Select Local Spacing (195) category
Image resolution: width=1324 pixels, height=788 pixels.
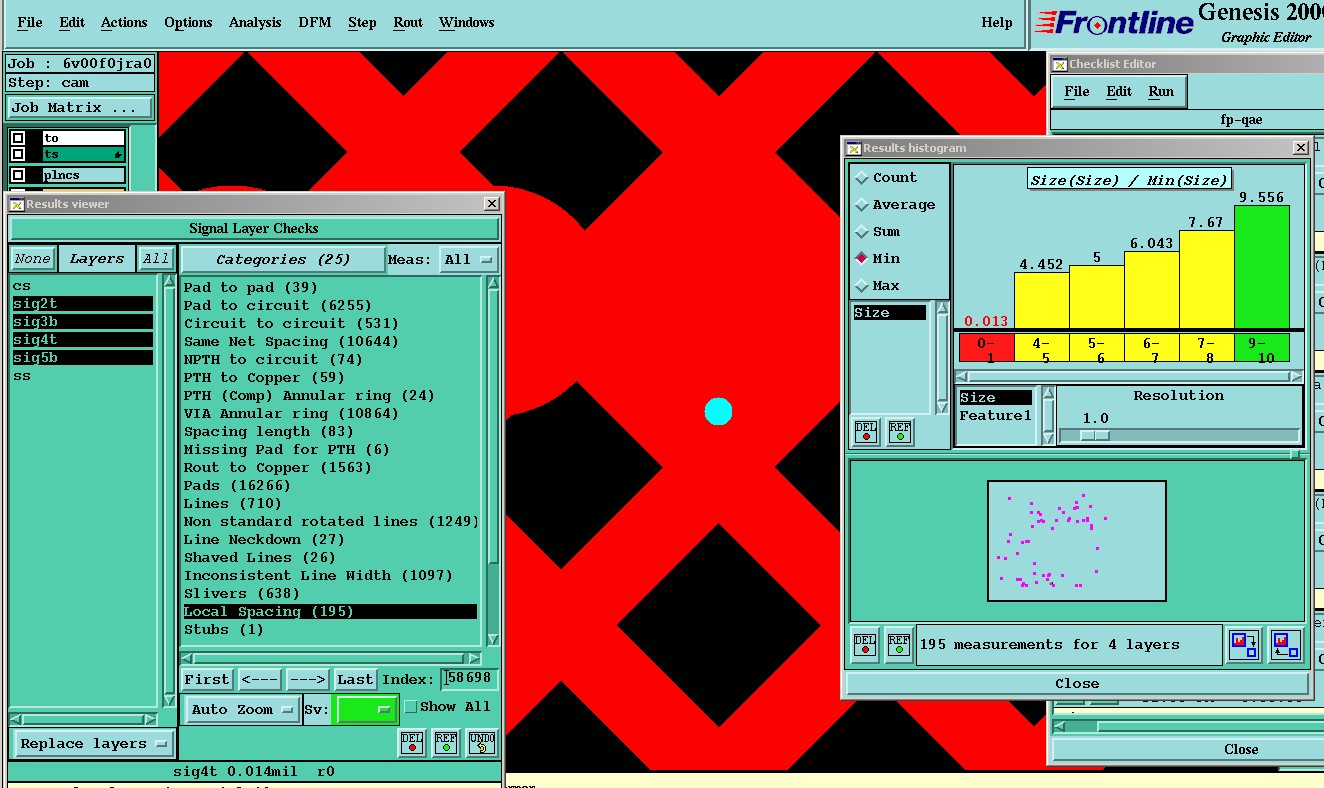pos(330,612)
